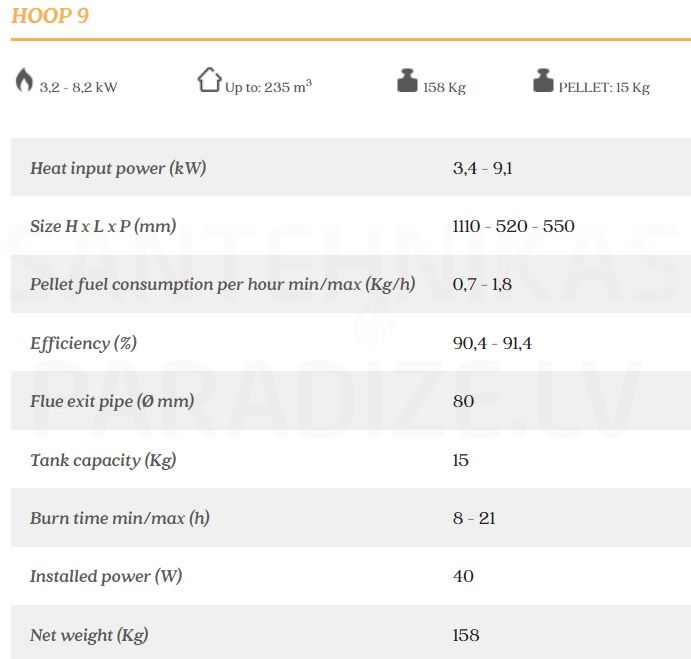
Task: Click the Up to: 235 m³ text
Action: coord(268,86)
